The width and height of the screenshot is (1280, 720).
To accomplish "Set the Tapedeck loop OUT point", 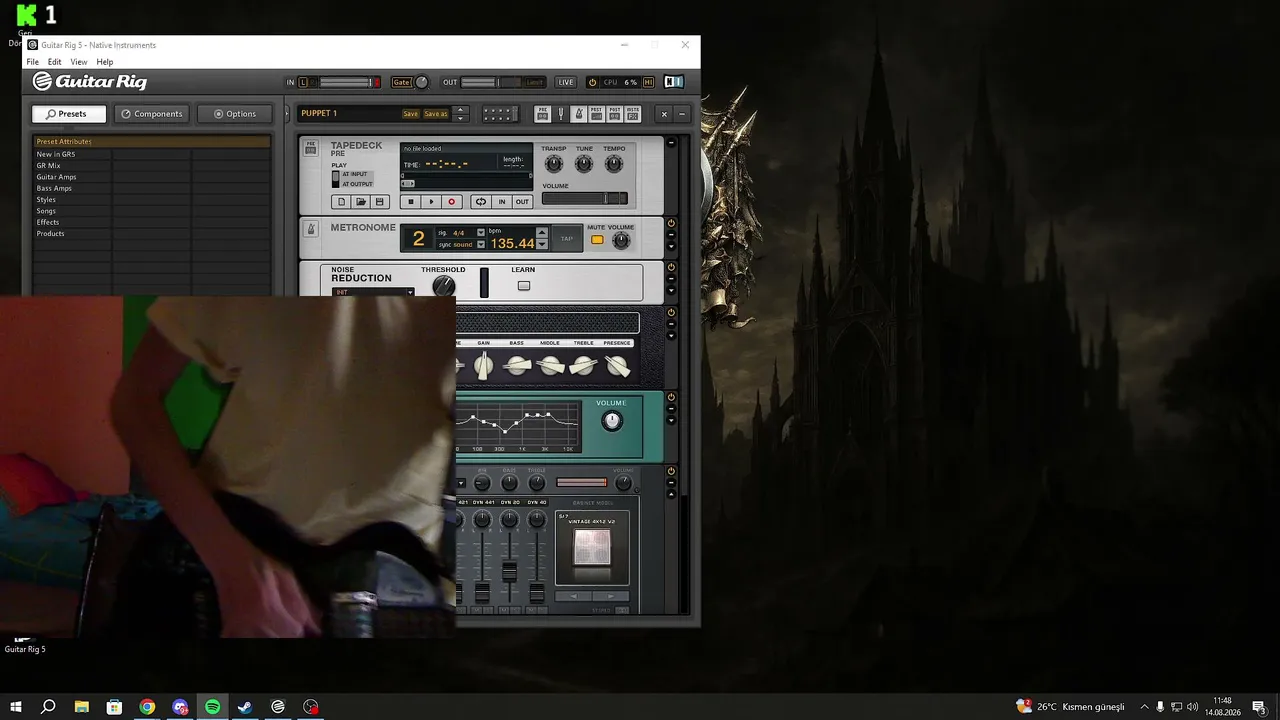I will [x=522, y=202].
